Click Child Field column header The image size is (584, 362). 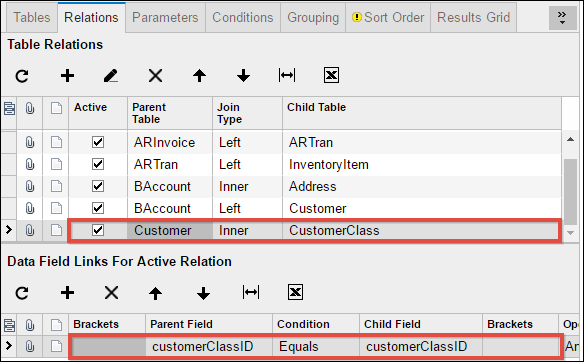[421, 324]
